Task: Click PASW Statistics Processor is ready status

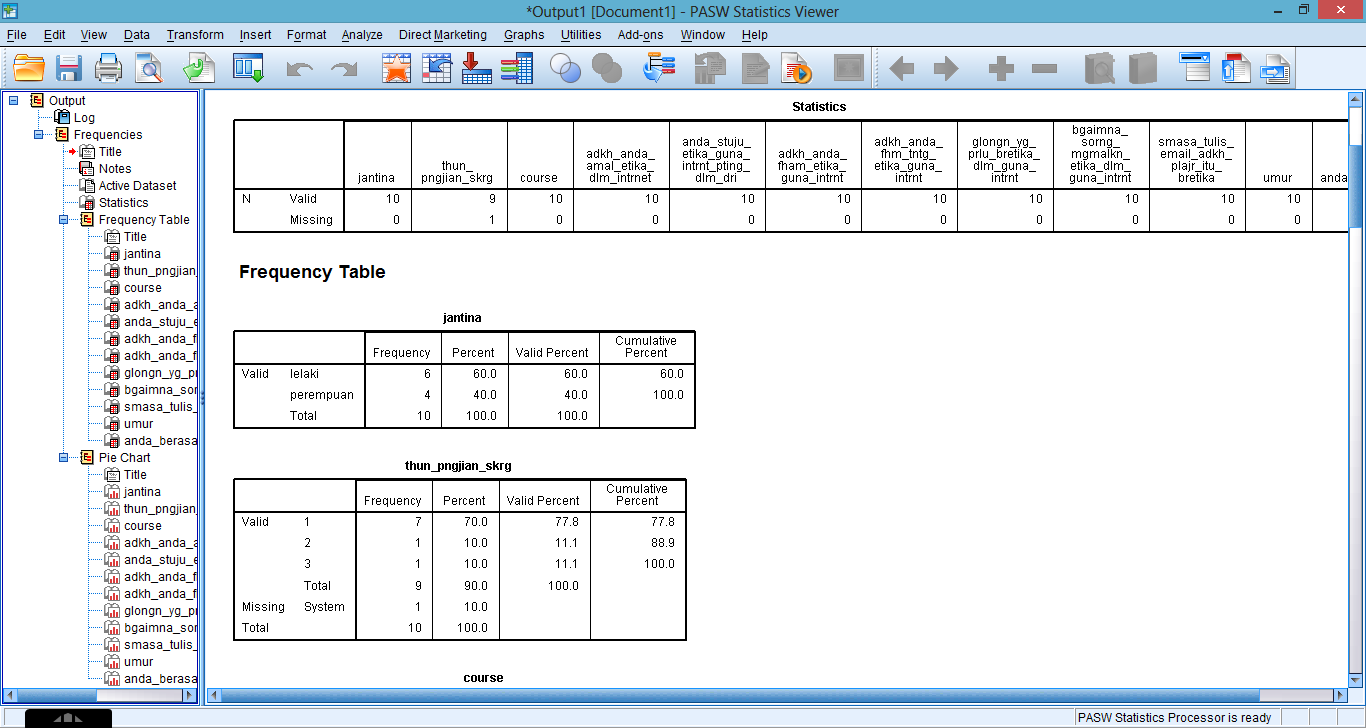Action: (1173, 717)
